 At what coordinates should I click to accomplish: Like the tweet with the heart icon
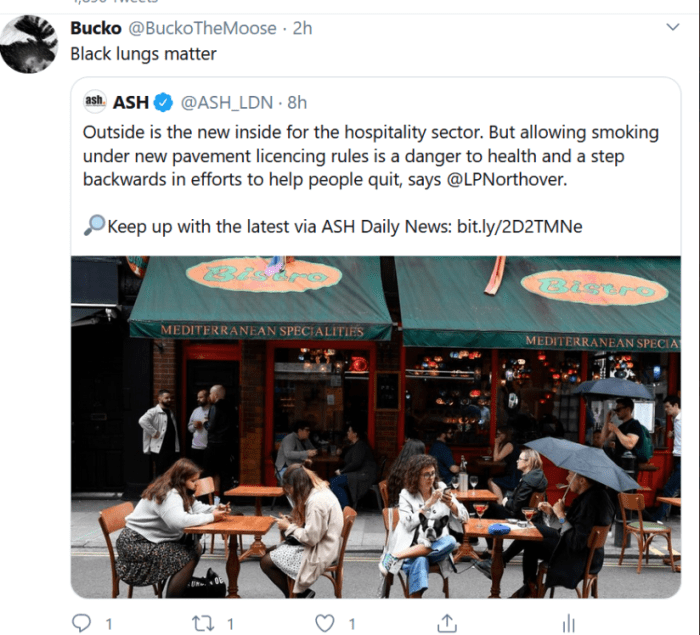(325, 623)
